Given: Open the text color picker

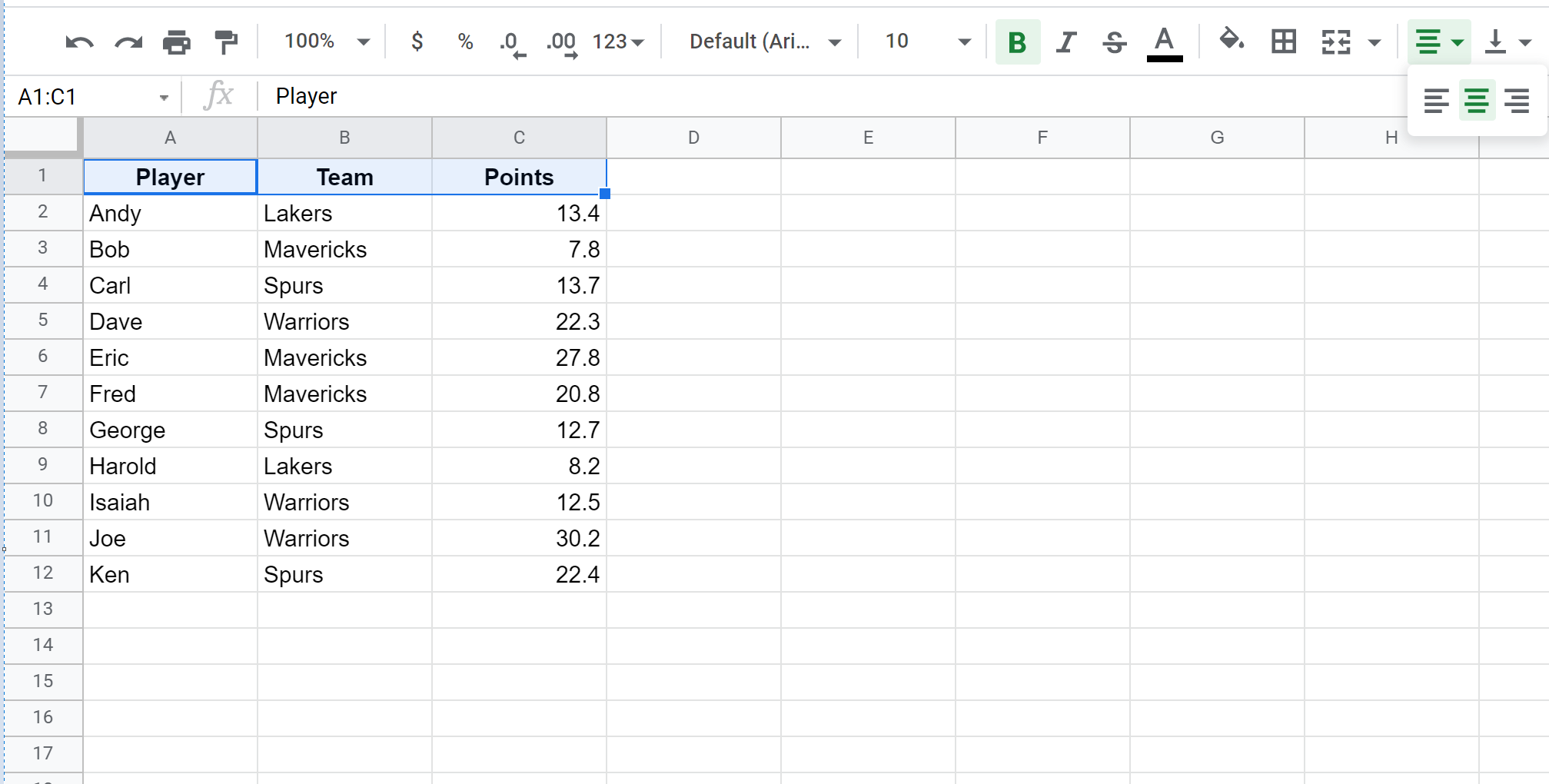Looking at the screenshot, I should pyautogui.click(x=1164, y=42).
